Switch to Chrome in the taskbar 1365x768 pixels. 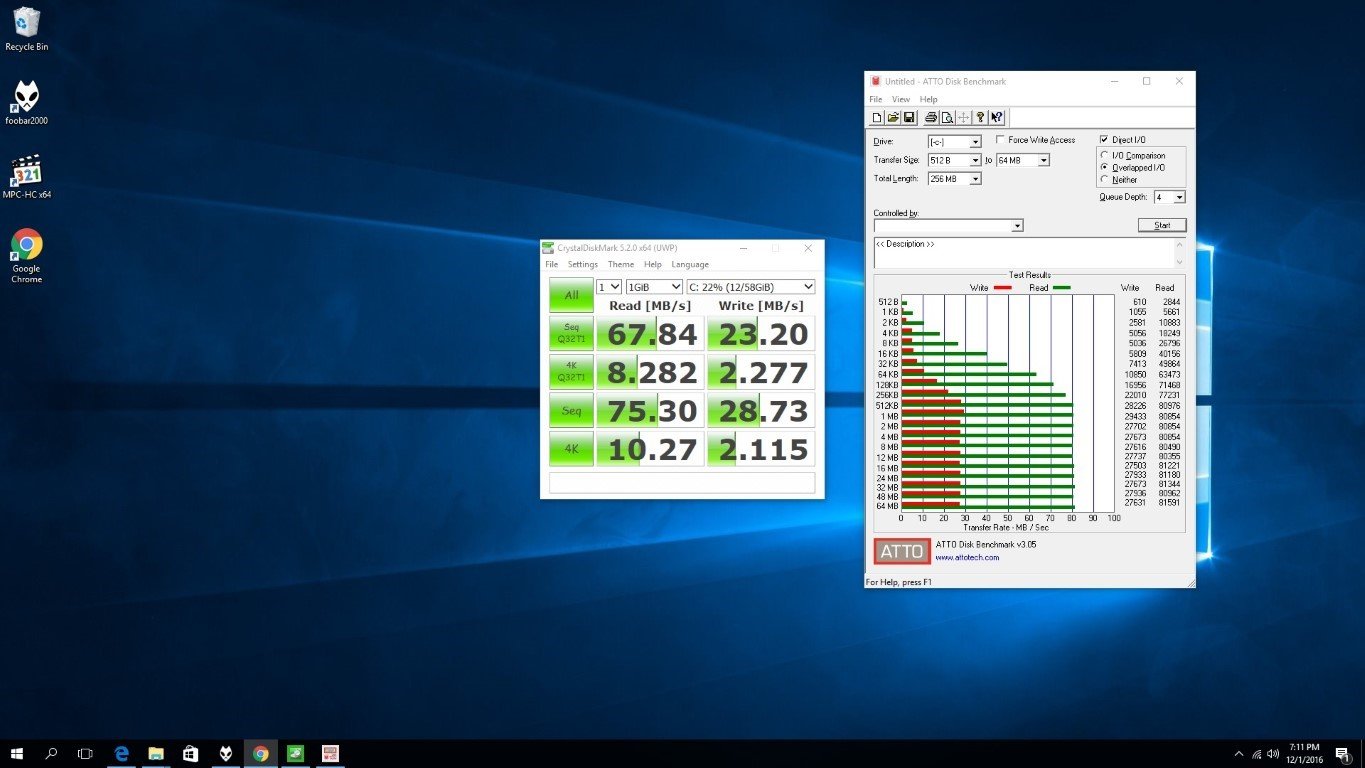(x=261, y=753)
